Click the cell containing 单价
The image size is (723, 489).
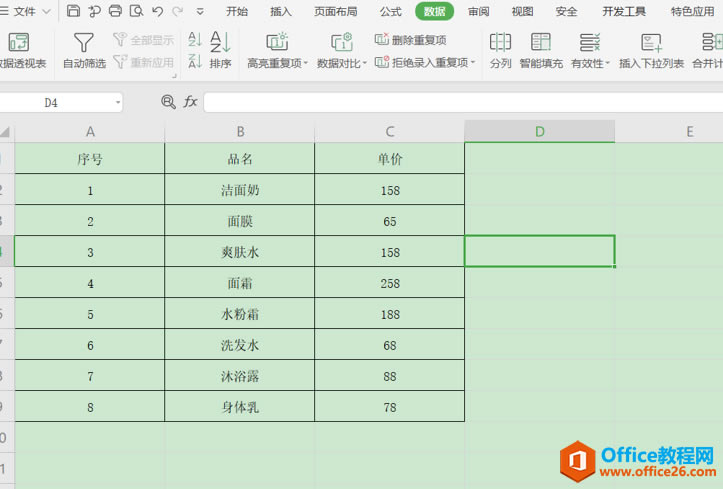pos(390,159)
